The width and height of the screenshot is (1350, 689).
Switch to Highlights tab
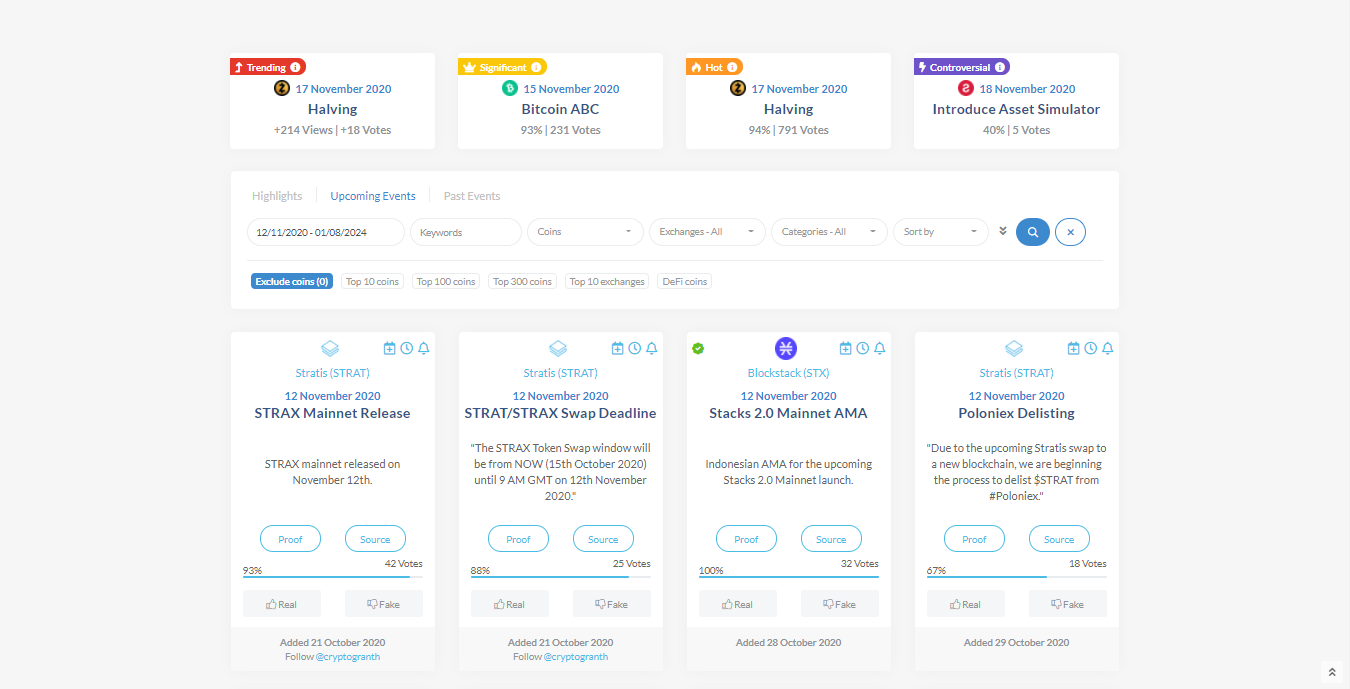(x=277, y=196)
